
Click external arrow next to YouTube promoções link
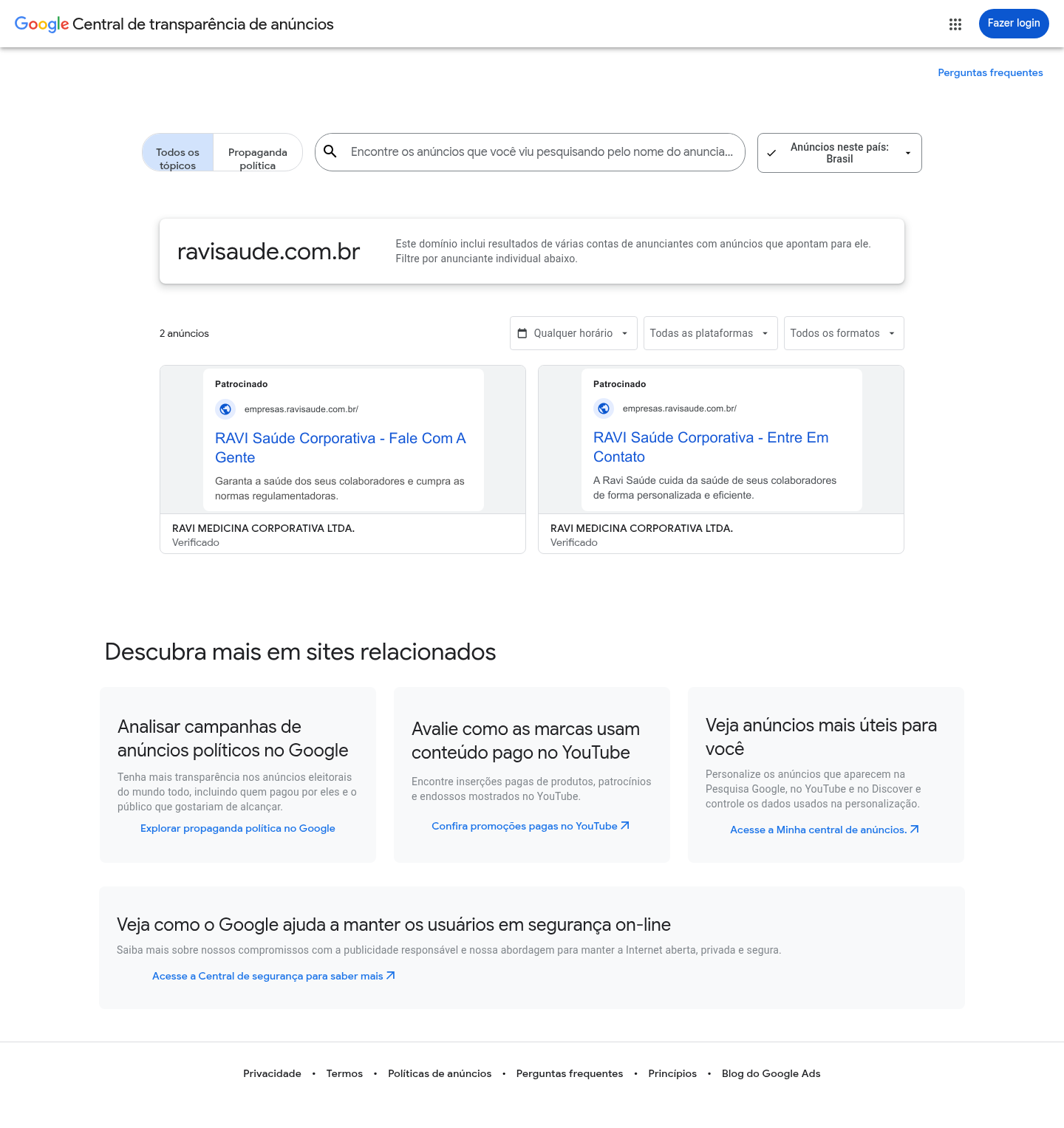pyautogui.click(x=625, y=826)
